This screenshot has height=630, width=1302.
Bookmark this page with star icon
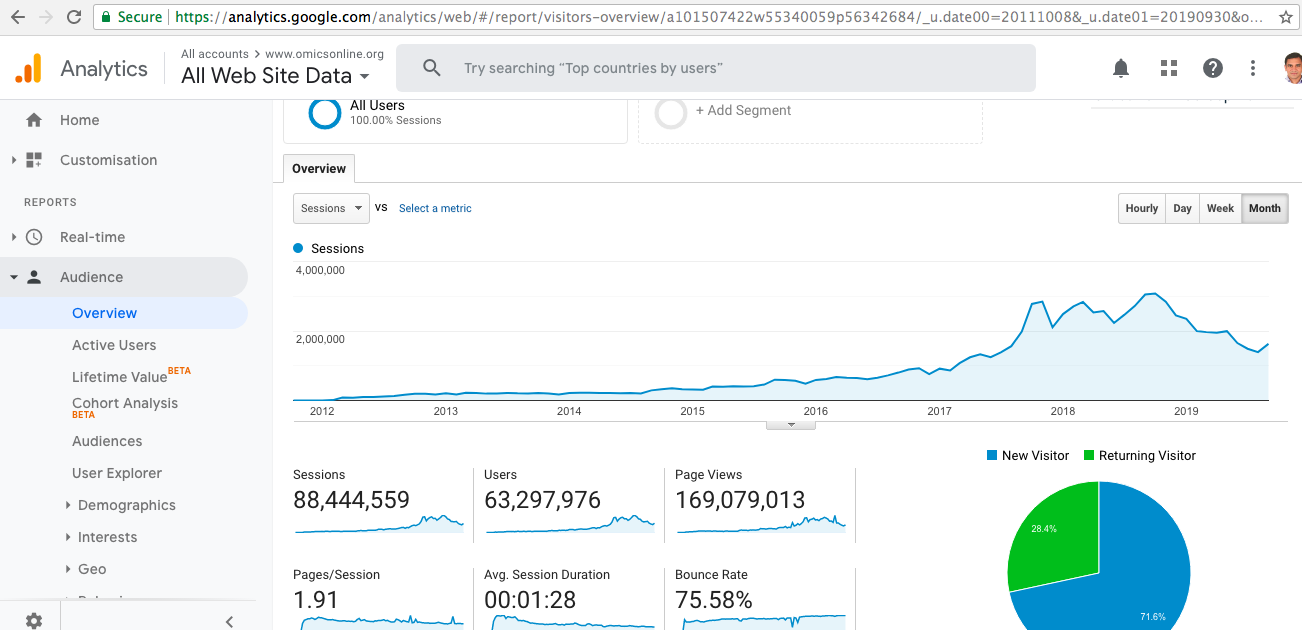pyautogui.click(x=1286, y=17)
